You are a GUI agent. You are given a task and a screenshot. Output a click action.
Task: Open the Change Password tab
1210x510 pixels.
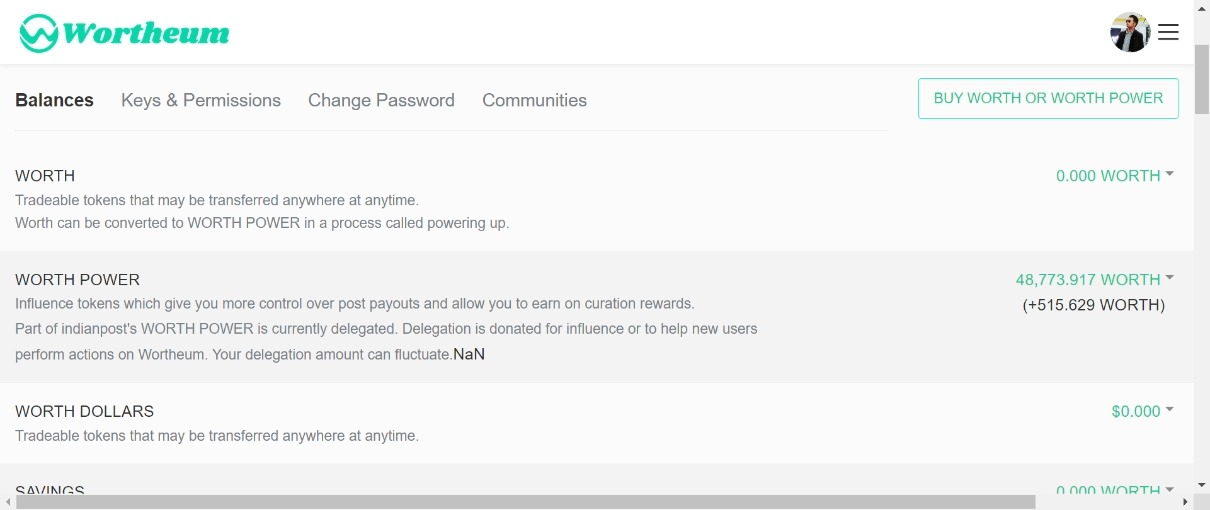[x=381, y=100]
